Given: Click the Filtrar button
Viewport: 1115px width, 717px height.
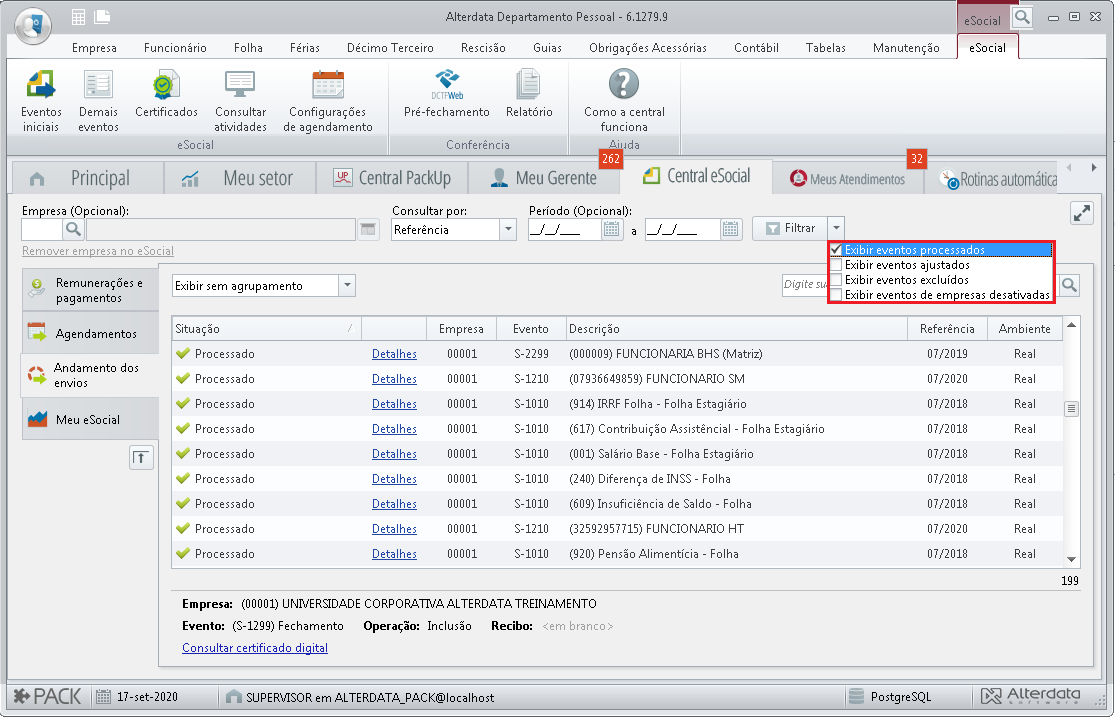Looking at the screenshot, I should click(790, 228).
